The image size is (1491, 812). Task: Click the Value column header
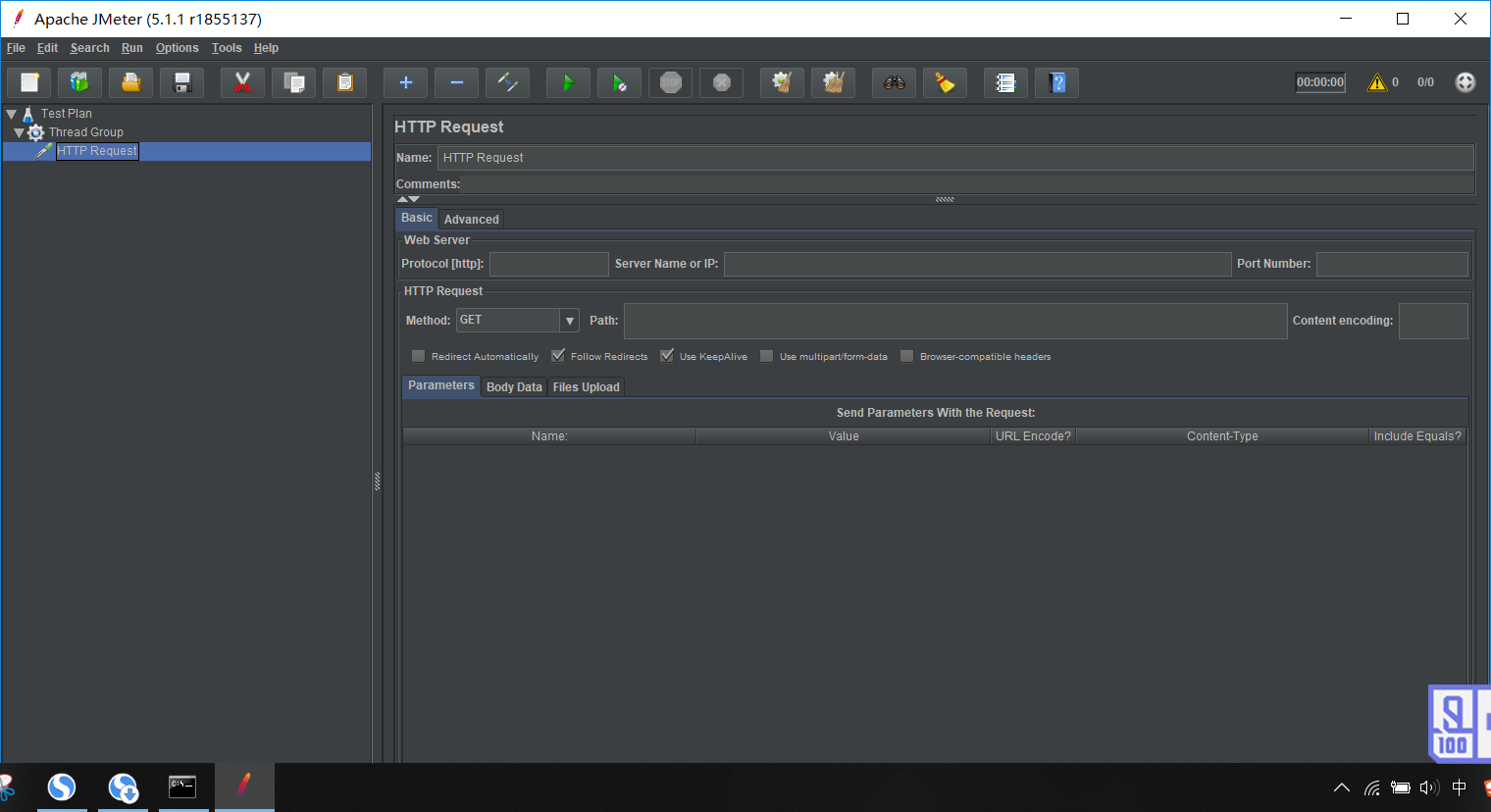click(x=844, y=436)
